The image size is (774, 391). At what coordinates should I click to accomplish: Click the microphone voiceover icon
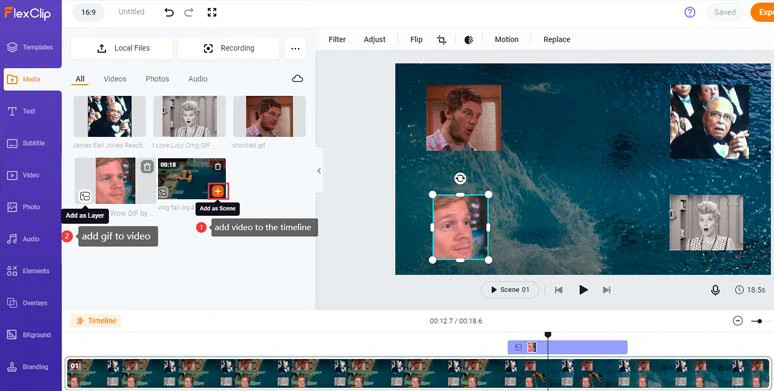715,290
